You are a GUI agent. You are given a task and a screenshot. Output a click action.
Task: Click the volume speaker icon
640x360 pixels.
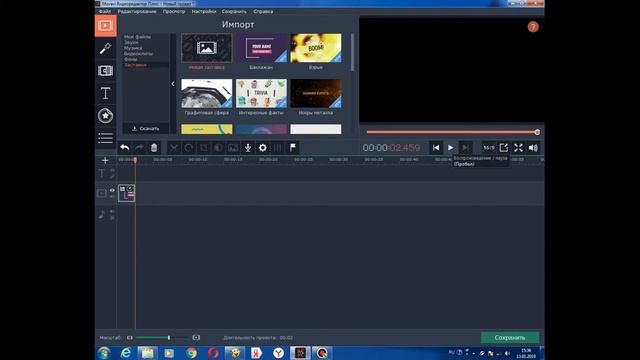click(x=533, y=148)
